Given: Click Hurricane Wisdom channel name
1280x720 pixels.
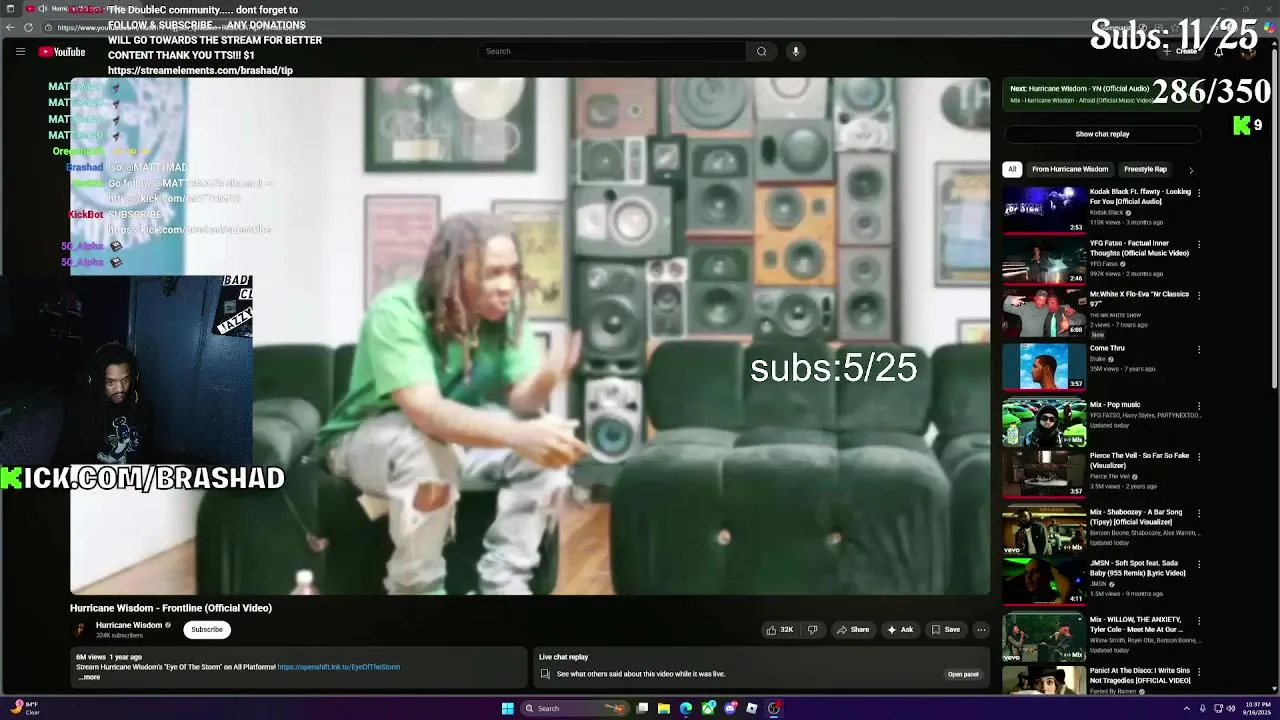Looking at the screenshot, I should [129, 625].
